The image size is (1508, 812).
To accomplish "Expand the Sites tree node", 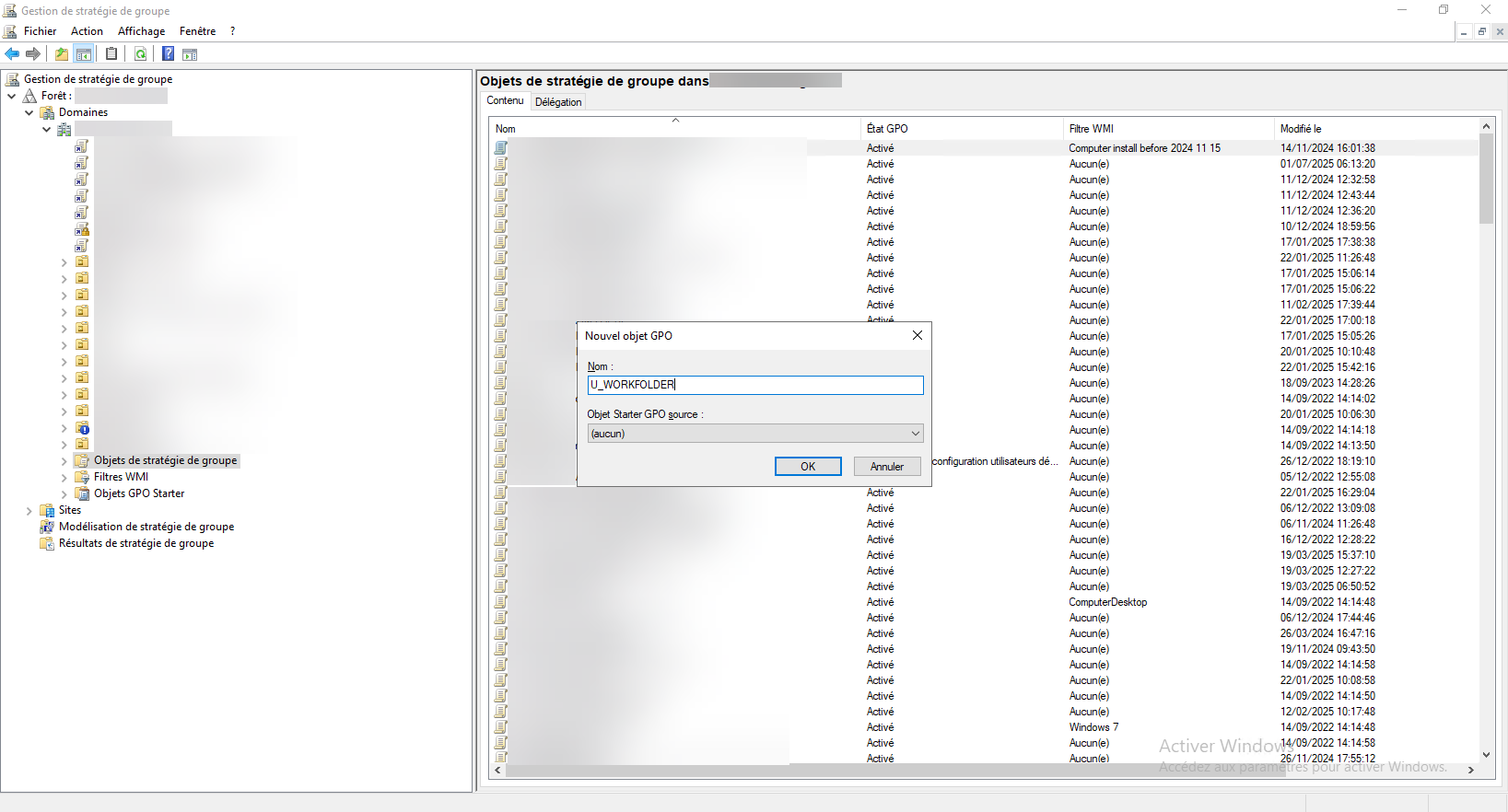I will coord(29,511).
